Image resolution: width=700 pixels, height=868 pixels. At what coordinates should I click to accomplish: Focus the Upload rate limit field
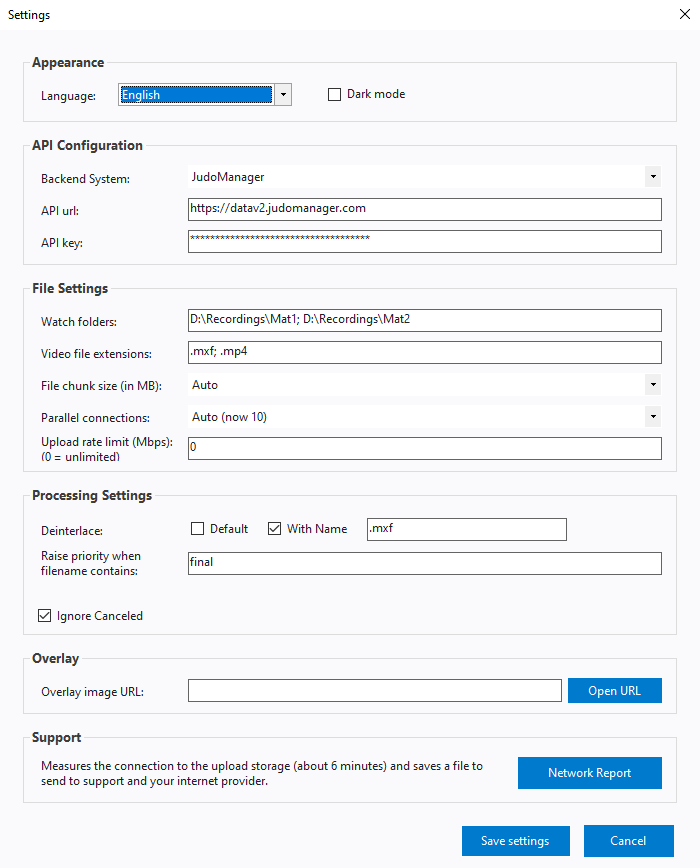(x=424, y=448)
